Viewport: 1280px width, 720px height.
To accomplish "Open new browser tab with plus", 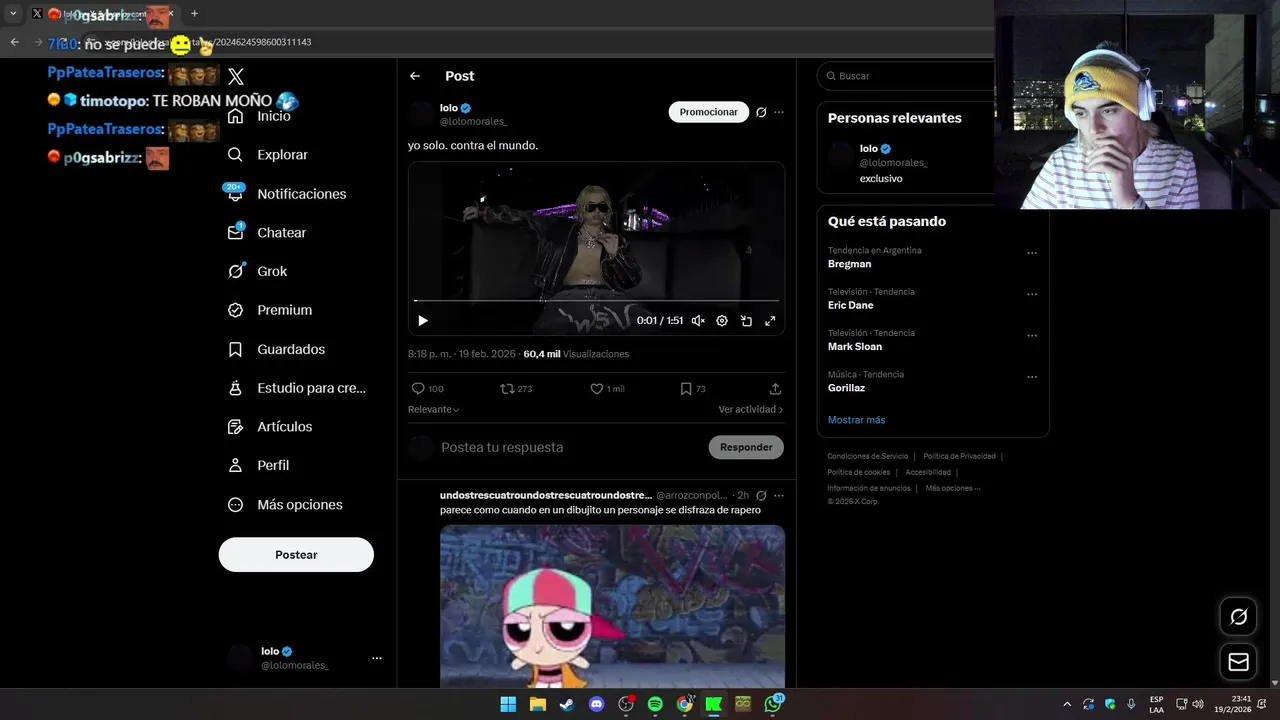I will [194, 14].
